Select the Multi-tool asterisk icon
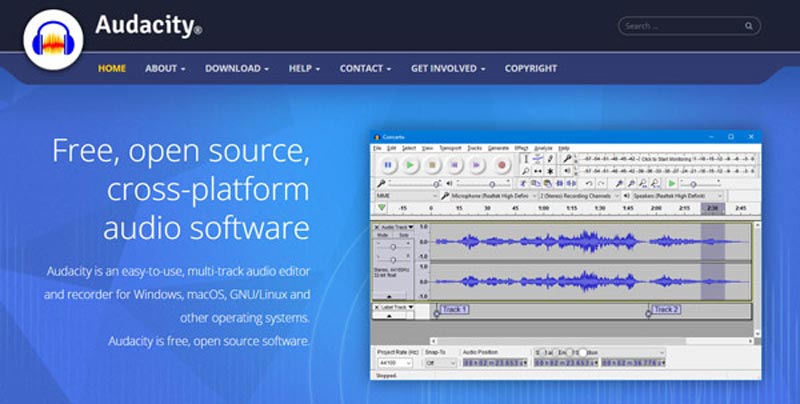 point(550,171)
